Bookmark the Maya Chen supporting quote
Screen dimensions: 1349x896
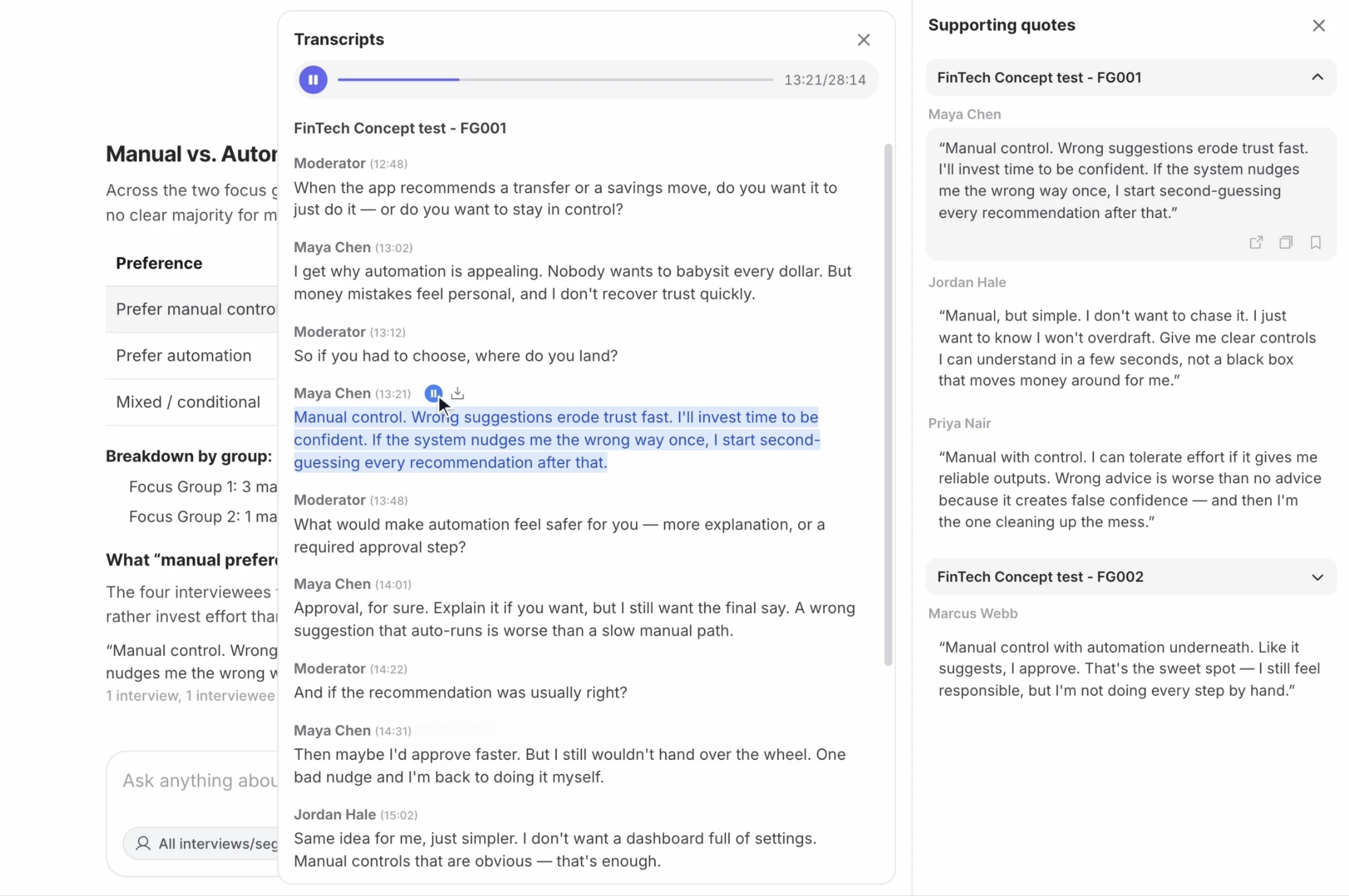[x=1315, y=242]
